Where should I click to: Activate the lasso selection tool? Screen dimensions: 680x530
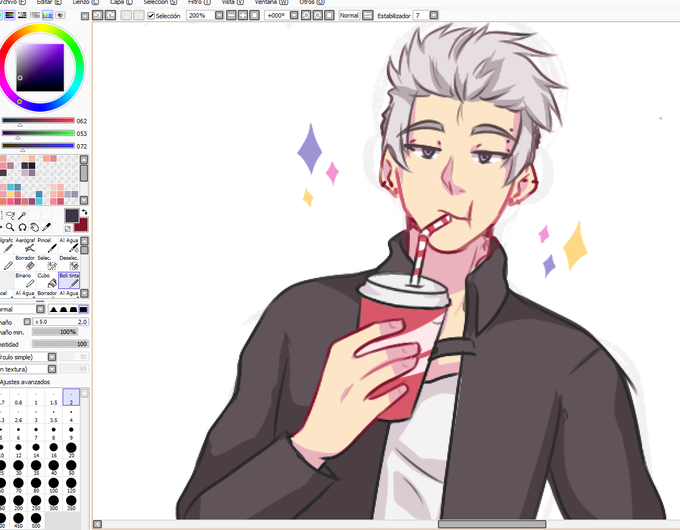(10, 215)
